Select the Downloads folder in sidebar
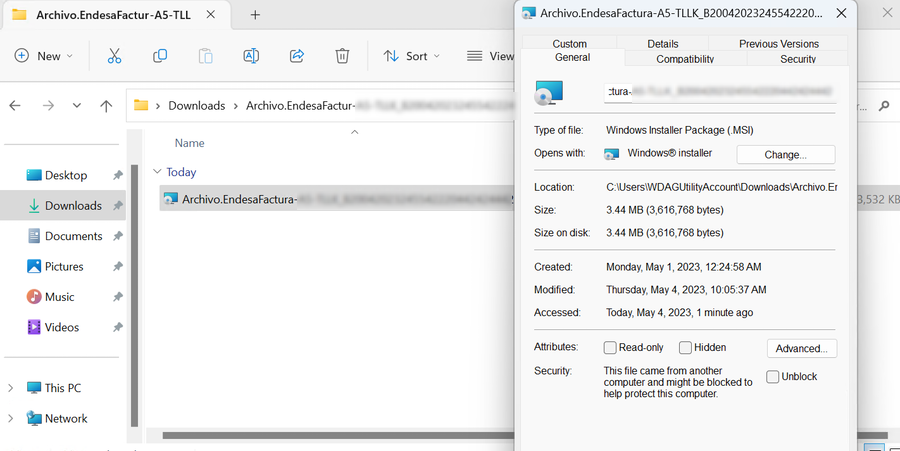900x451 pixels. pyautogui.click(x=72, y=206)
